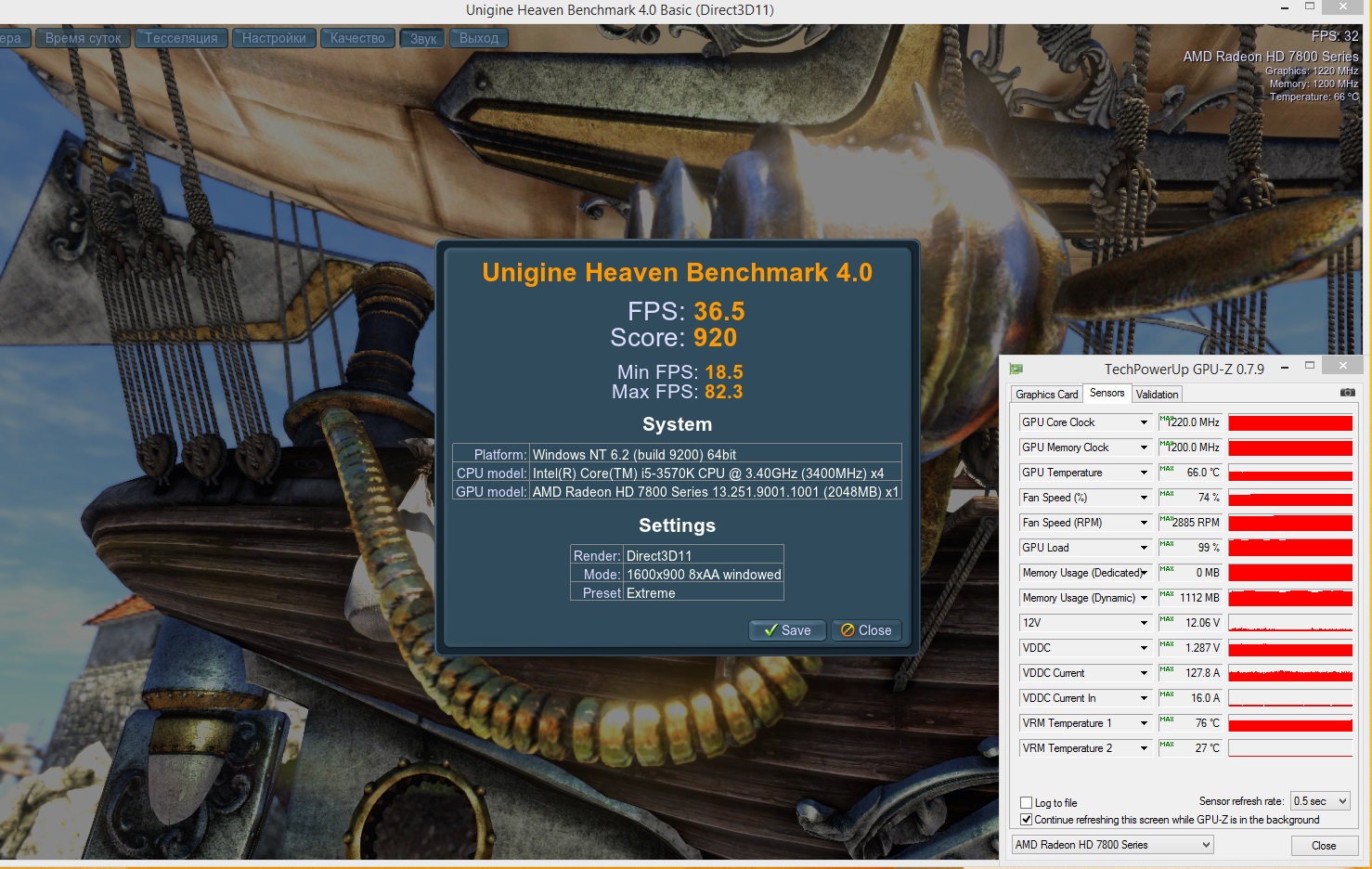Viewport: 1372px width, 869px height.
Task: Click the GPU Core Clock red graph
Action: [1290, 422]
